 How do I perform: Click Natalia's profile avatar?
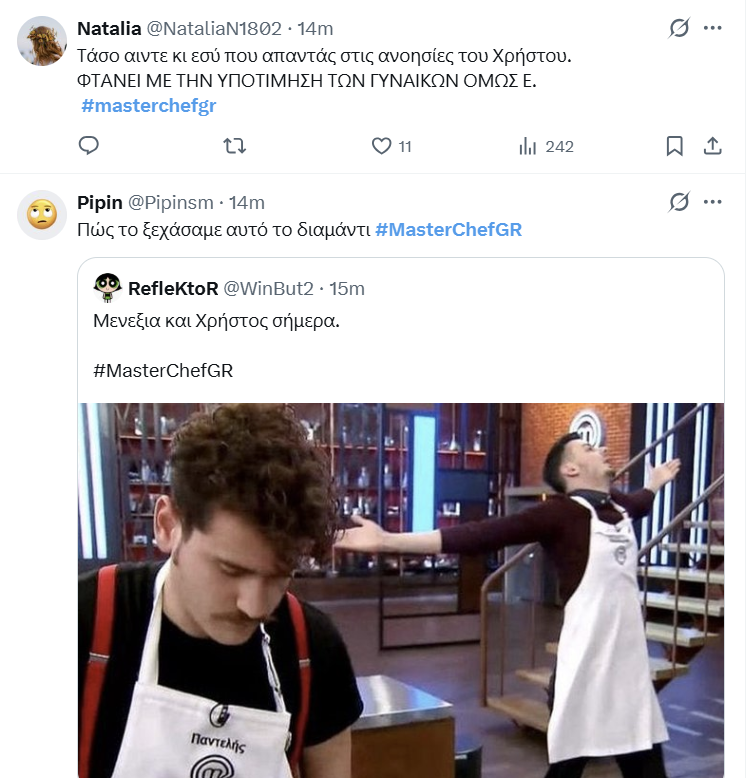[x=43, y=41]
